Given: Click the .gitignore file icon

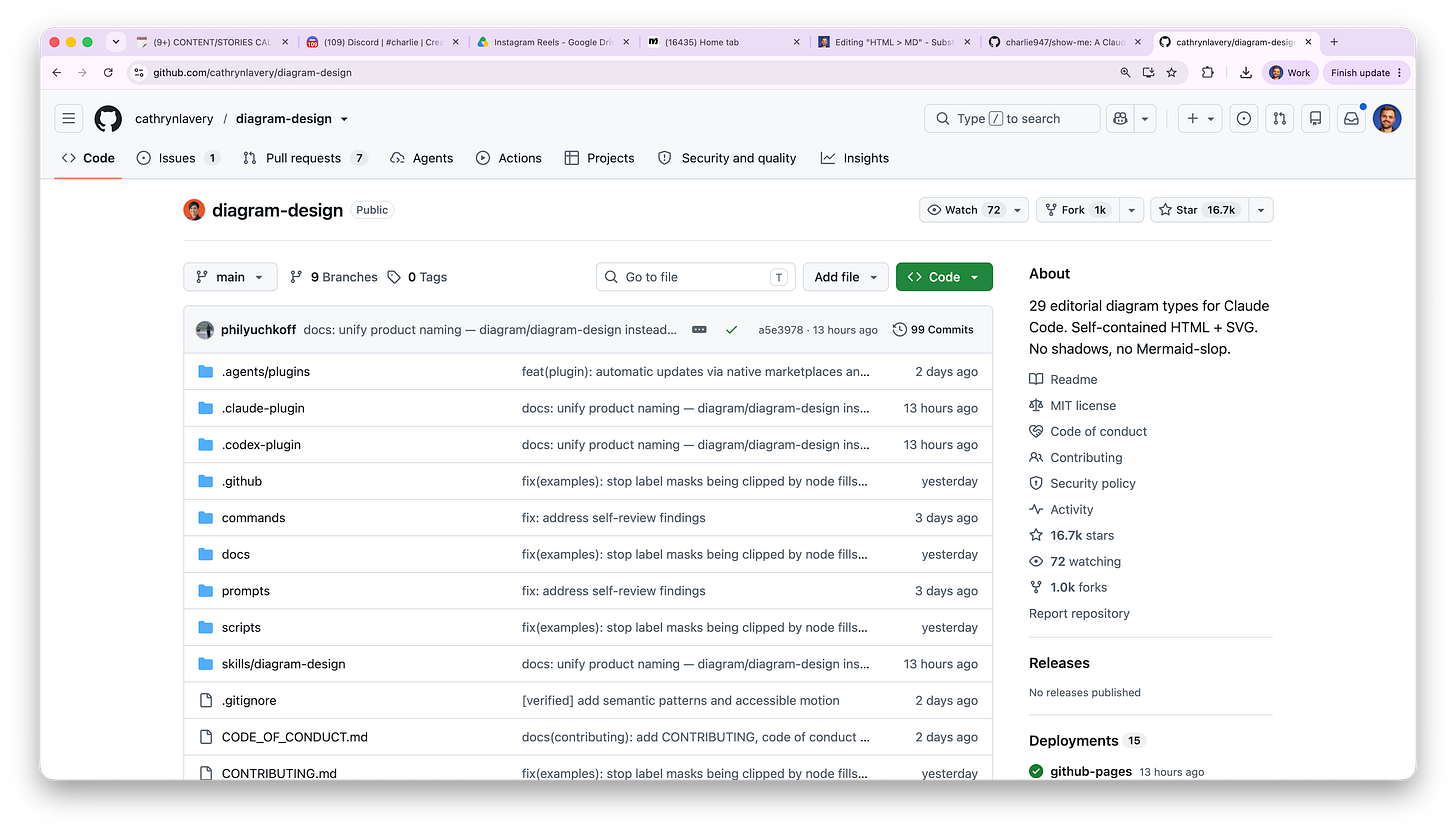Looking at the screenshot, I should point(206,700).
